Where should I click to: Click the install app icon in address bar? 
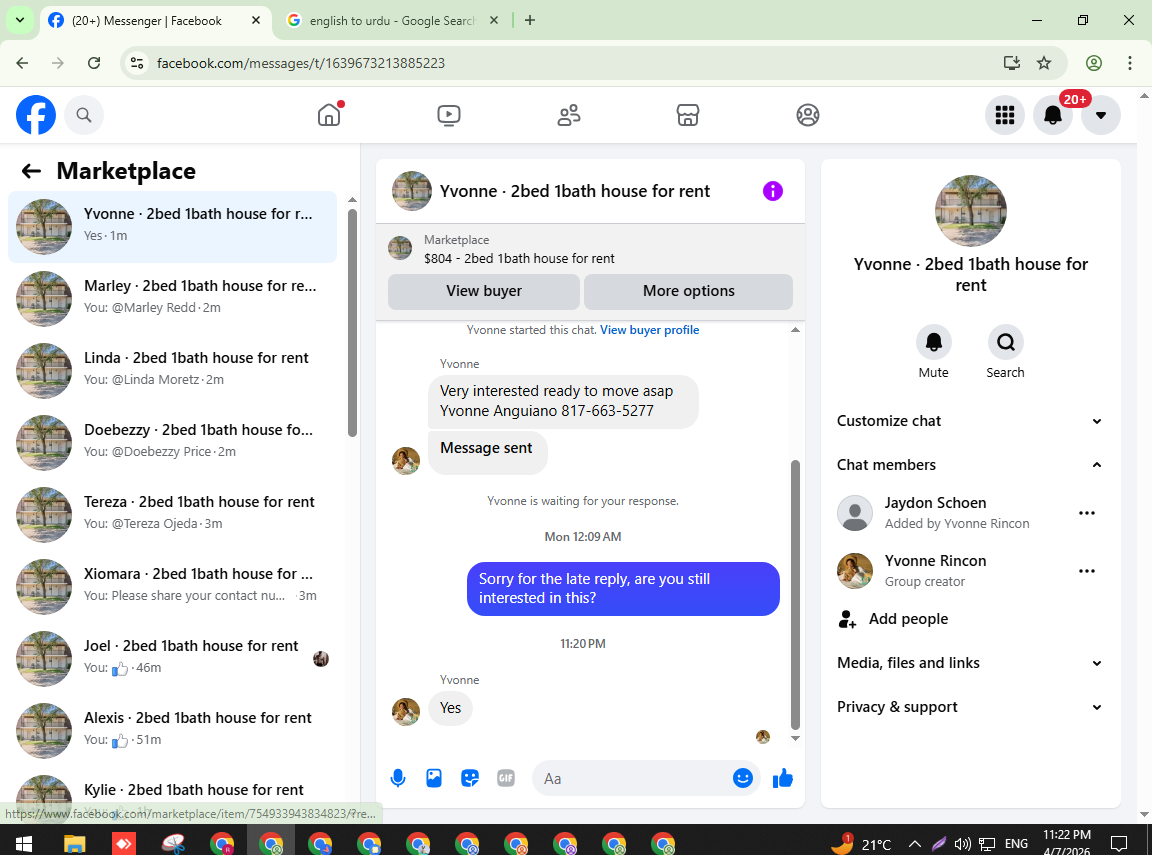(1012, 63)
